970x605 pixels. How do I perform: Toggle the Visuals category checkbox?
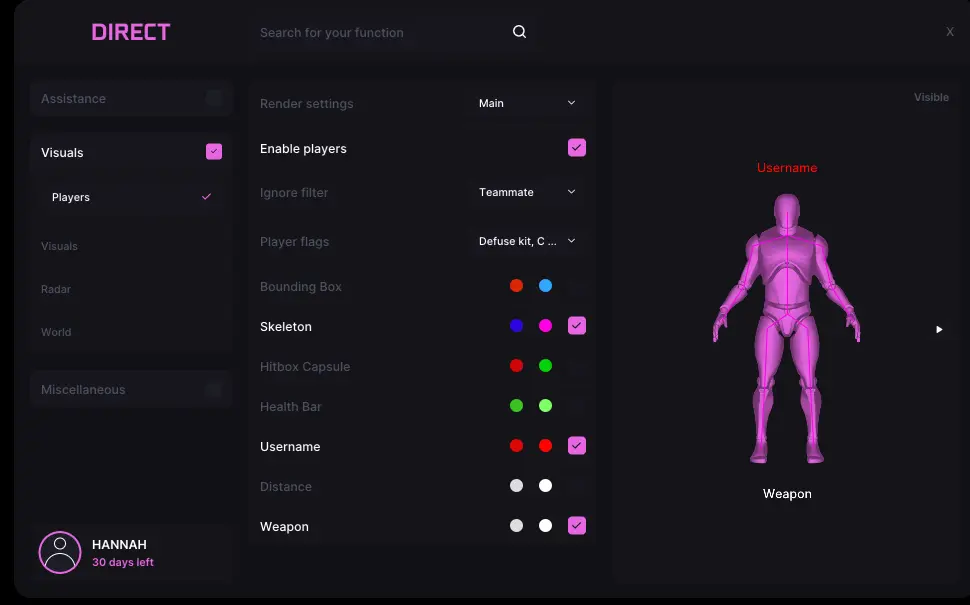214,152
